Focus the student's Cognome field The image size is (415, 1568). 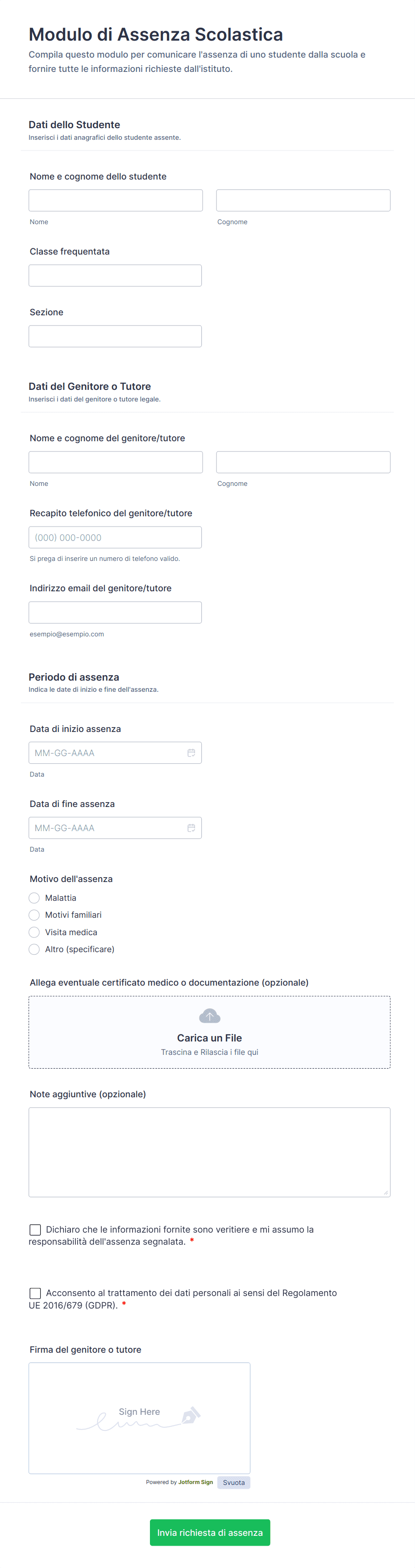(x=303, y=200)
